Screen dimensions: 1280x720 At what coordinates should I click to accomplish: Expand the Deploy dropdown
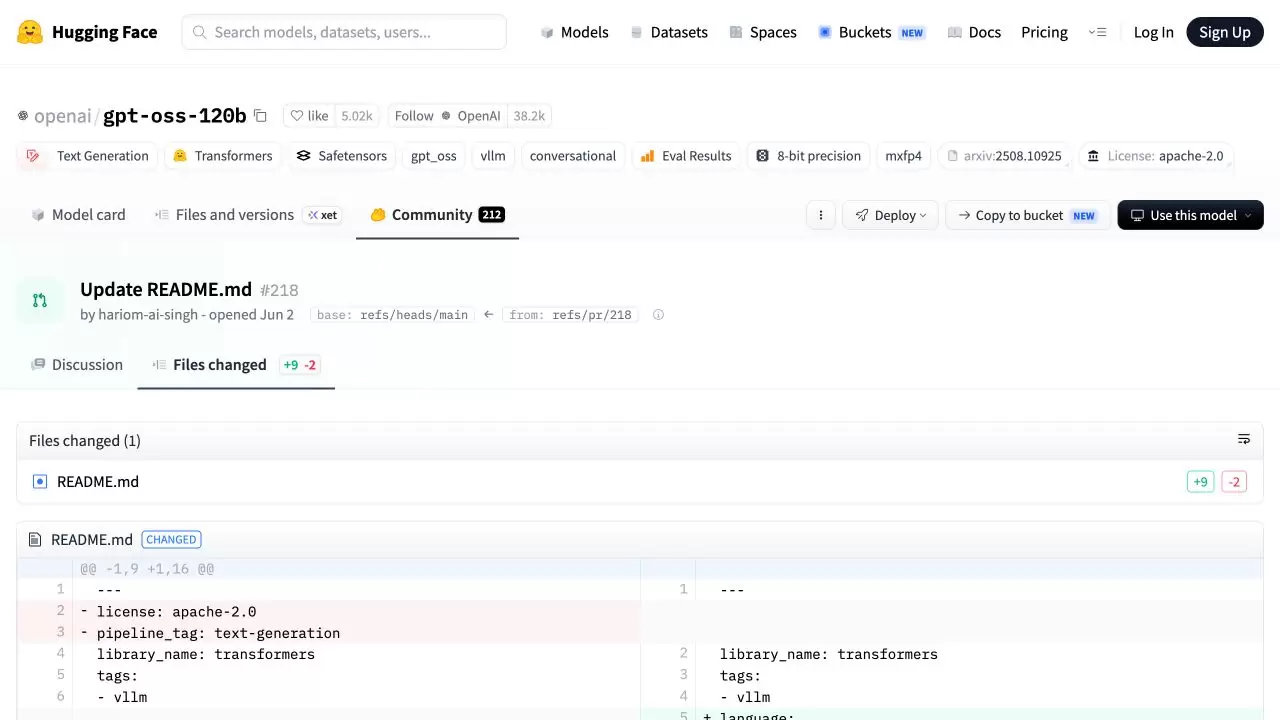click(x=890, y=215)
